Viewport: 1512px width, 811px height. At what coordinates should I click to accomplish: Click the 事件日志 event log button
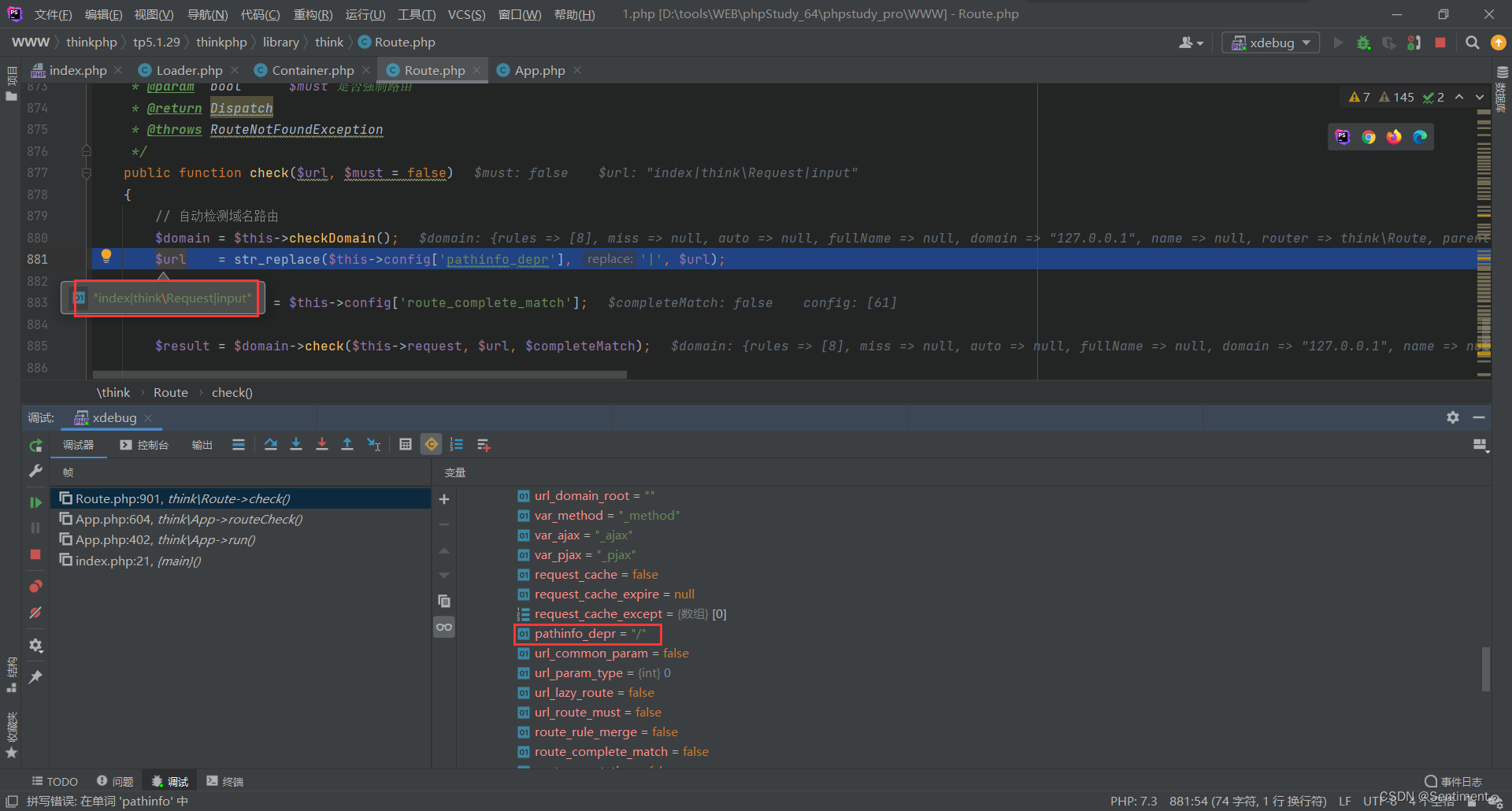point(1454,781)
